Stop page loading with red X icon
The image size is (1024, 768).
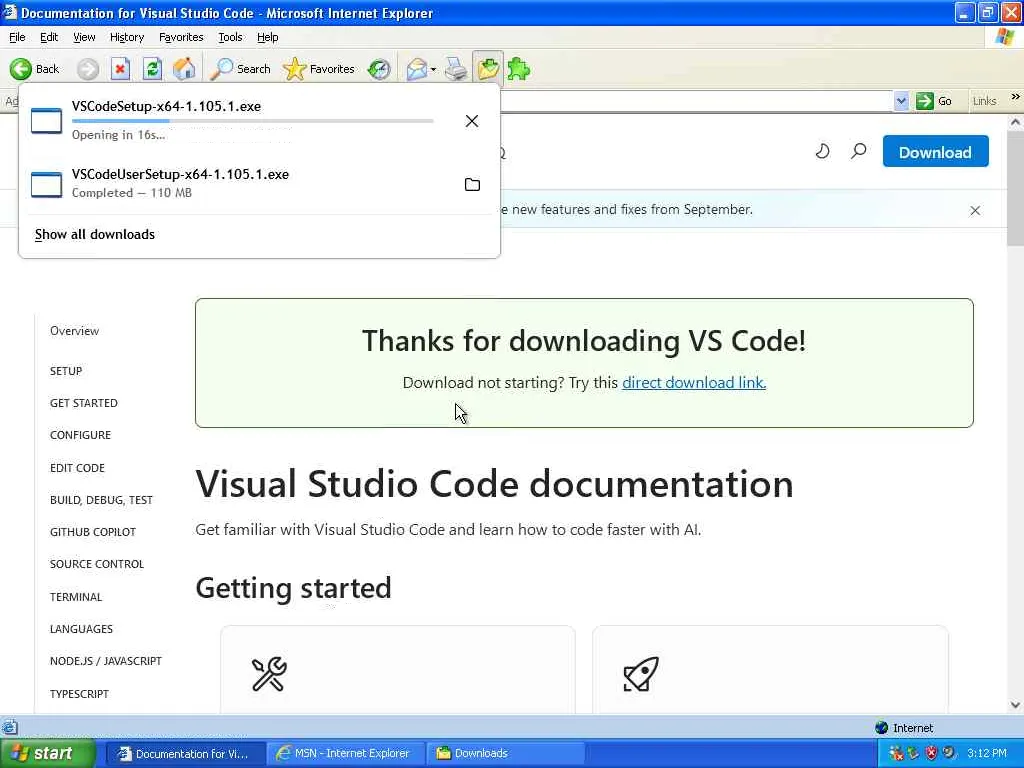(x=120, y=69)
